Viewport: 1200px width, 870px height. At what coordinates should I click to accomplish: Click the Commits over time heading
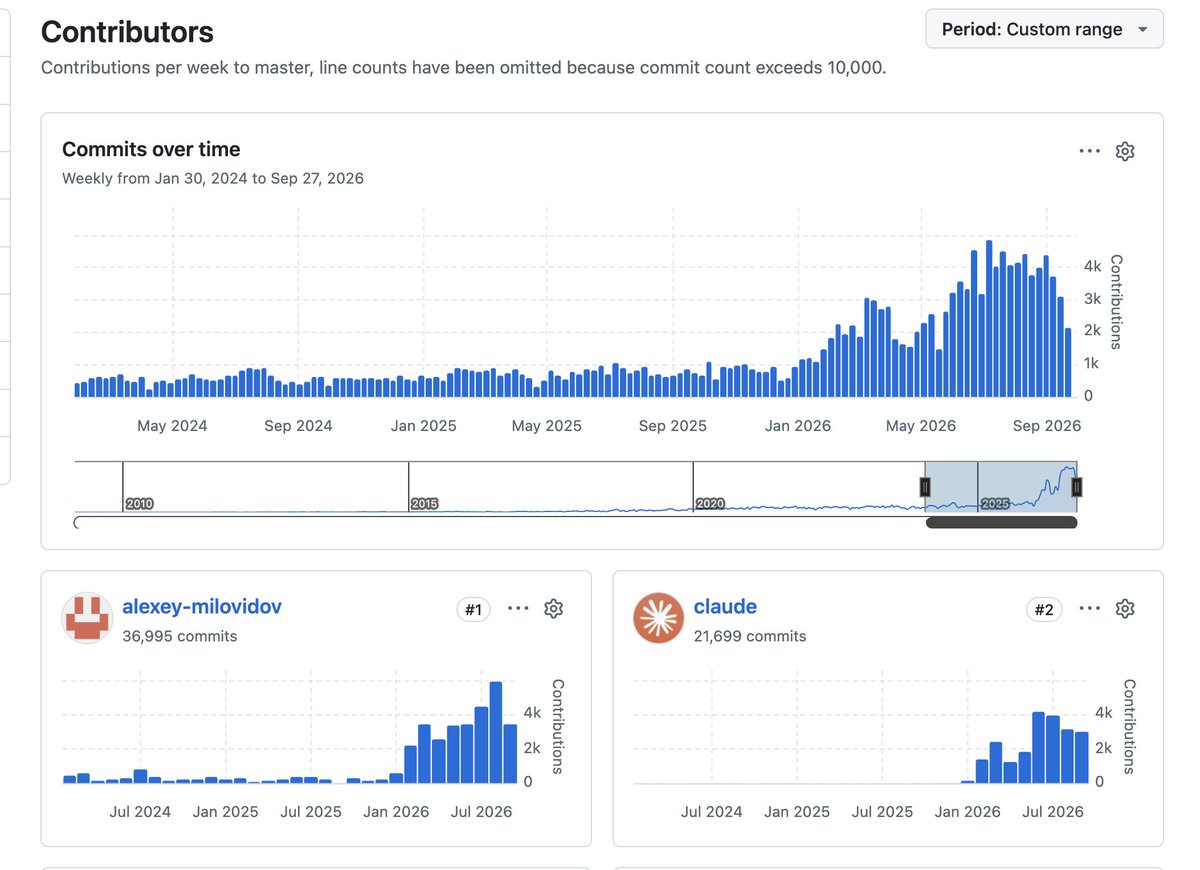point(151,149)
